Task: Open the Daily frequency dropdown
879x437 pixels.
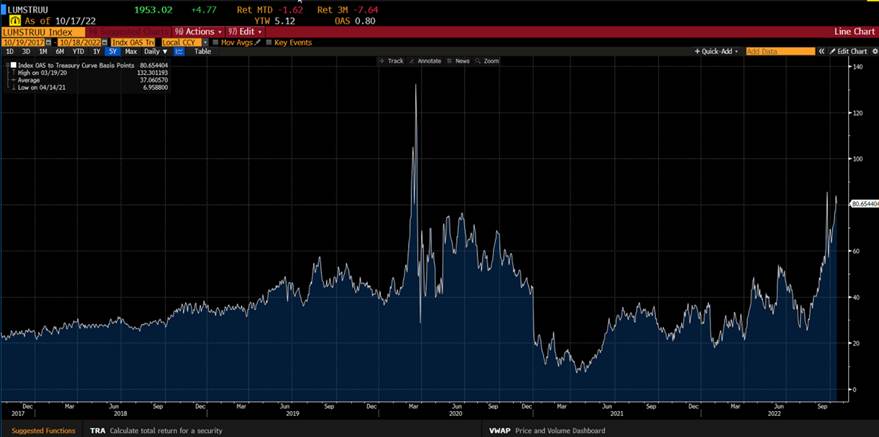Action: 150,51
